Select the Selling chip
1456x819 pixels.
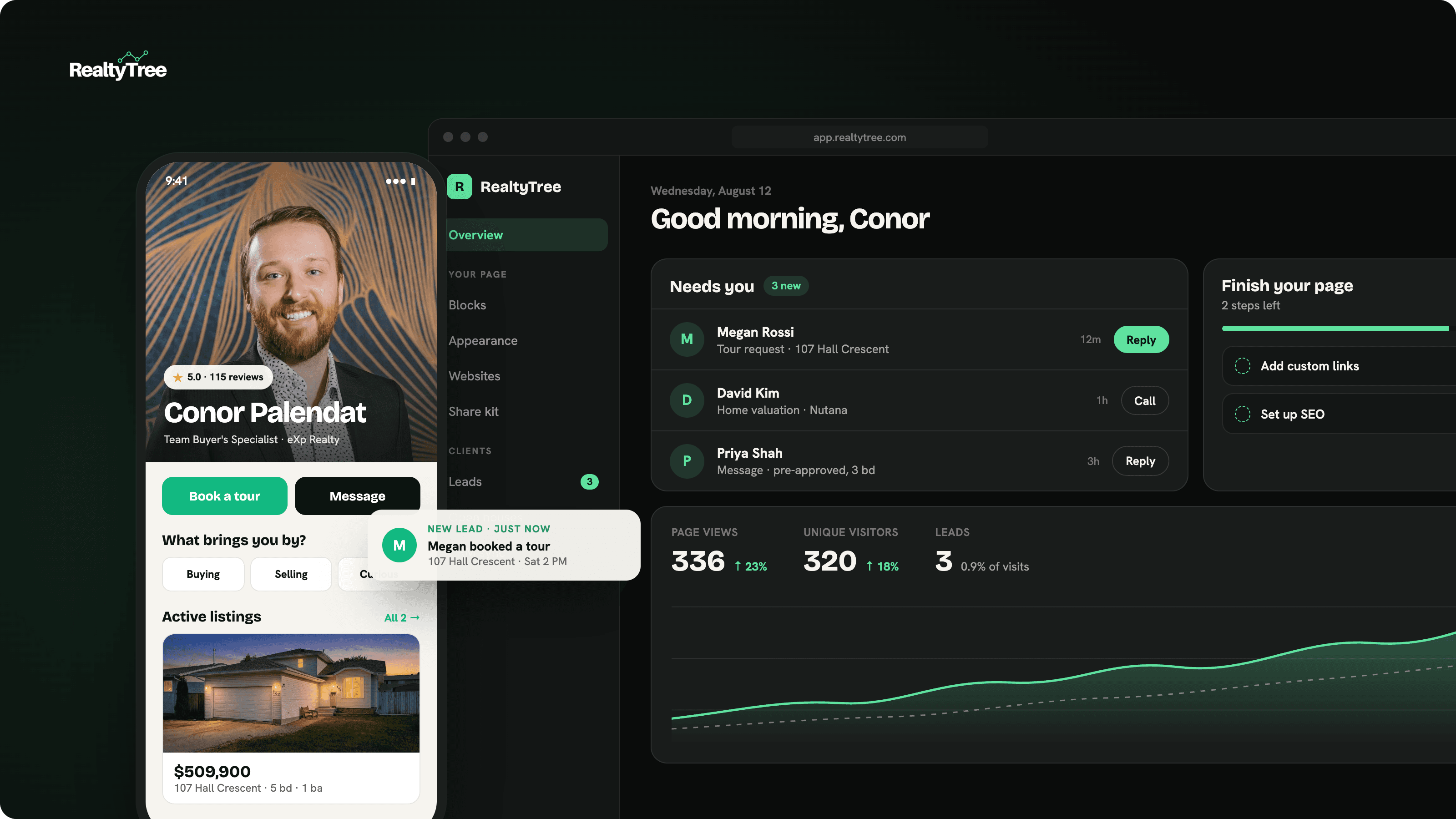click(x=291, y=574)
